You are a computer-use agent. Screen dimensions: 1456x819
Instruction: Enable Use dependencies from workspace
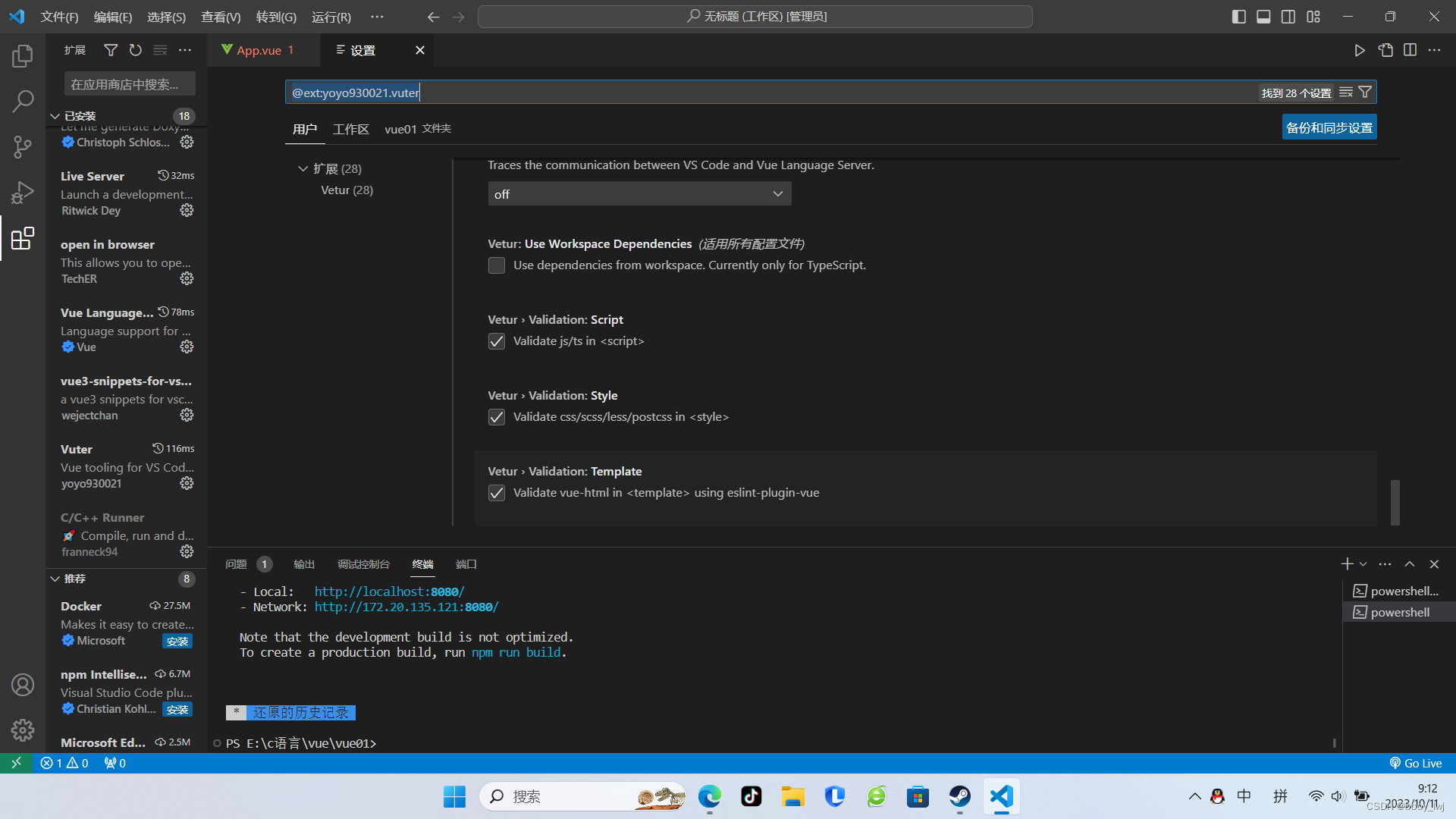pyautogui.click(x=496, y=265)
